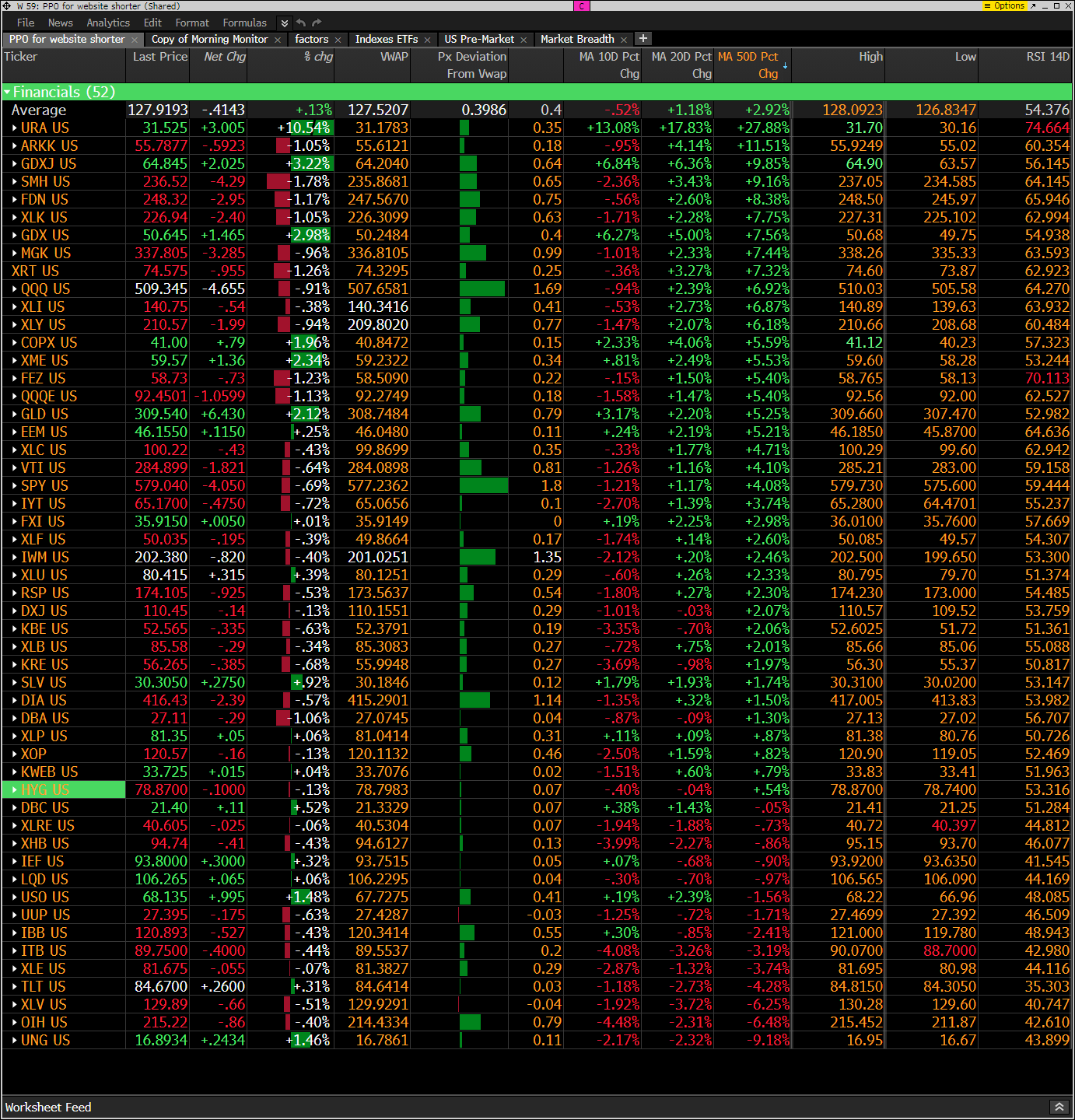Click the magenta C indicator in title bar
This screenshot has height=1120, width=1075.
(x=582, y=5)
